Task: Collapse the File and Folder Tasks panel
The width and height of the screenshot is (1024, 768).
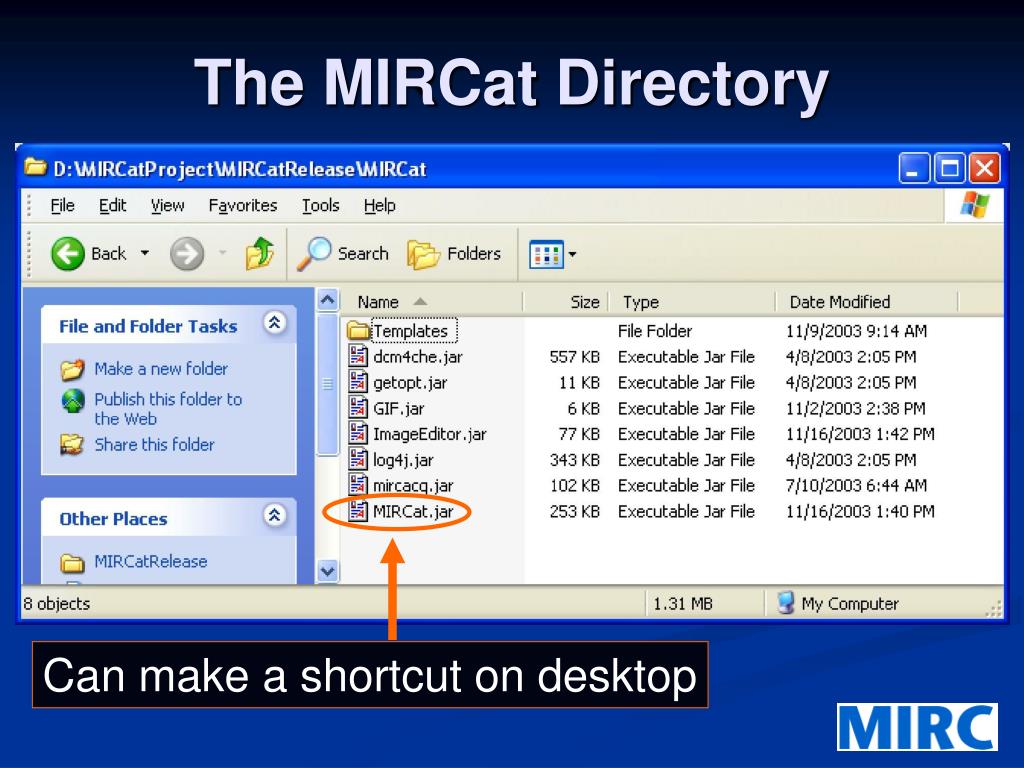Action: pos(275,322)
